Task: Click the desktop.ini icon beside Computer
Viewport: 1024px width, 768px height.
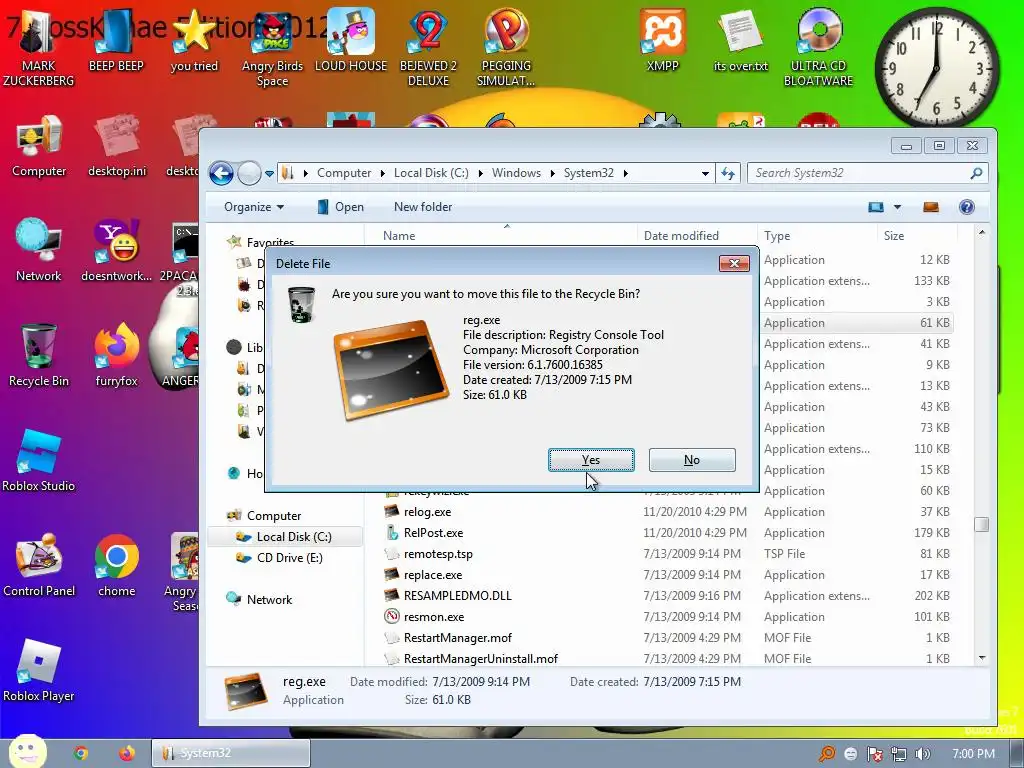Action: pos(117,146)
